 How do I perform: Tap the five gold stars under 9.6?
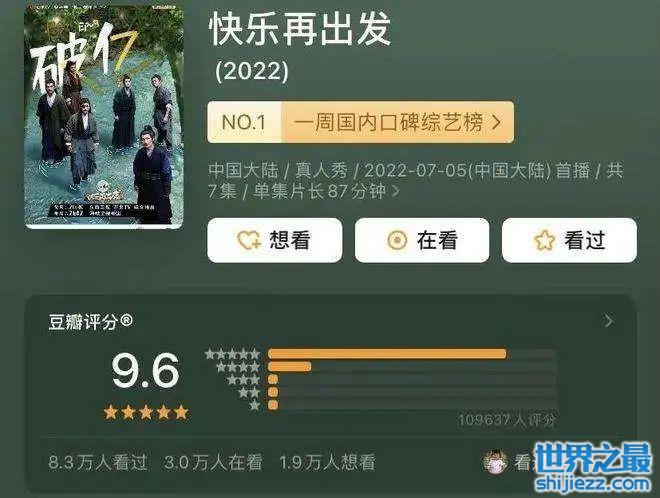tap(146, 412)
